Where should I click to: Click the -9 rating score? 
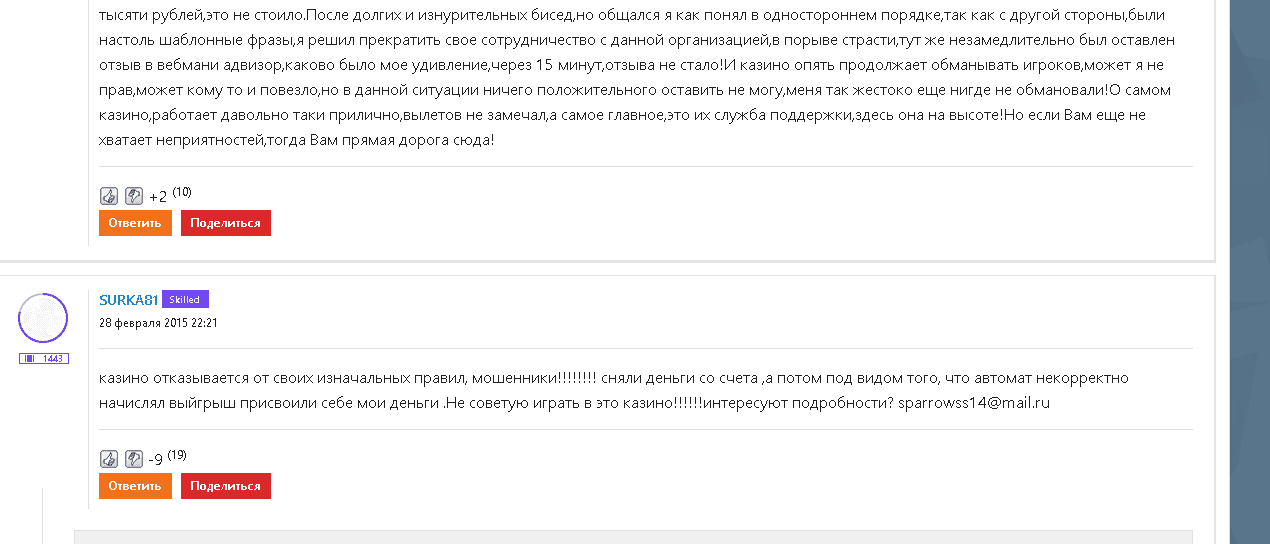pyautogui.click(x=155, y=460)
